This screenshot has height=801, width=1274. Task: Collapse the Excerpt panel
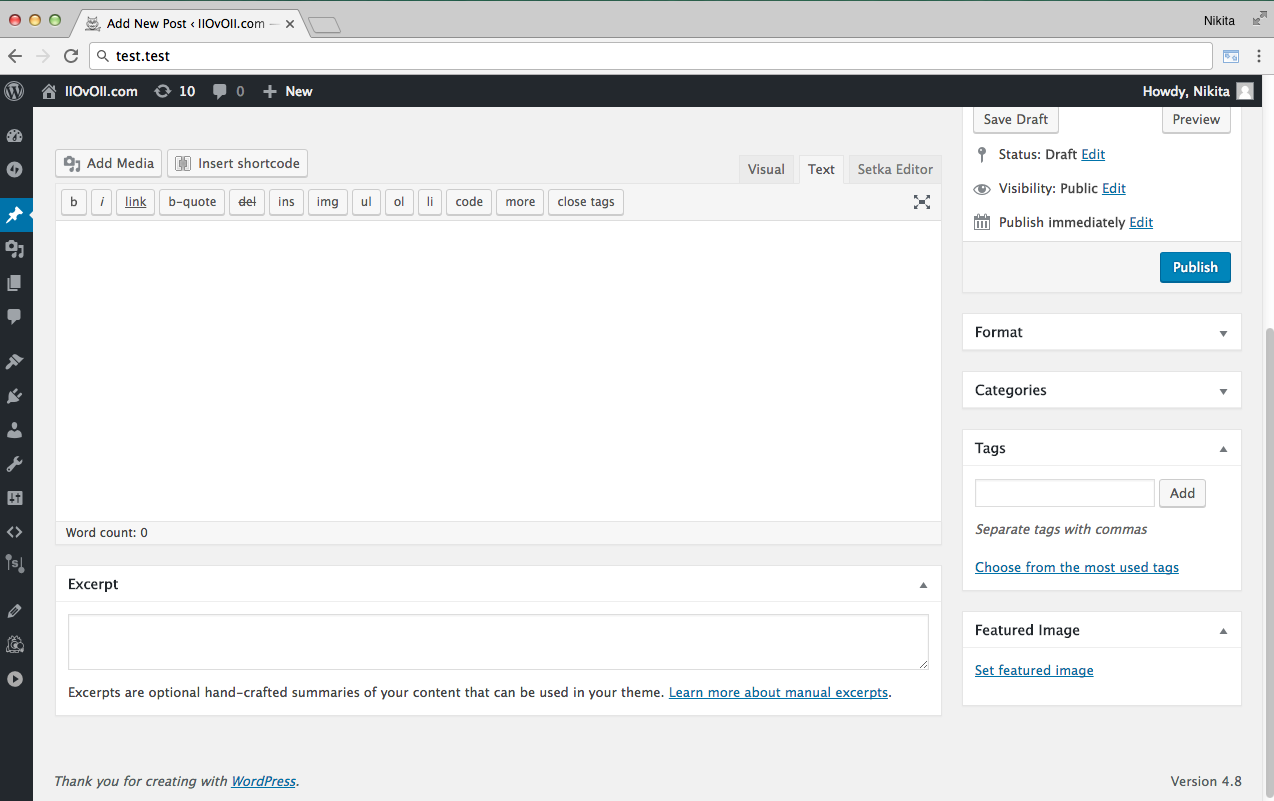(x=923, y=585)
